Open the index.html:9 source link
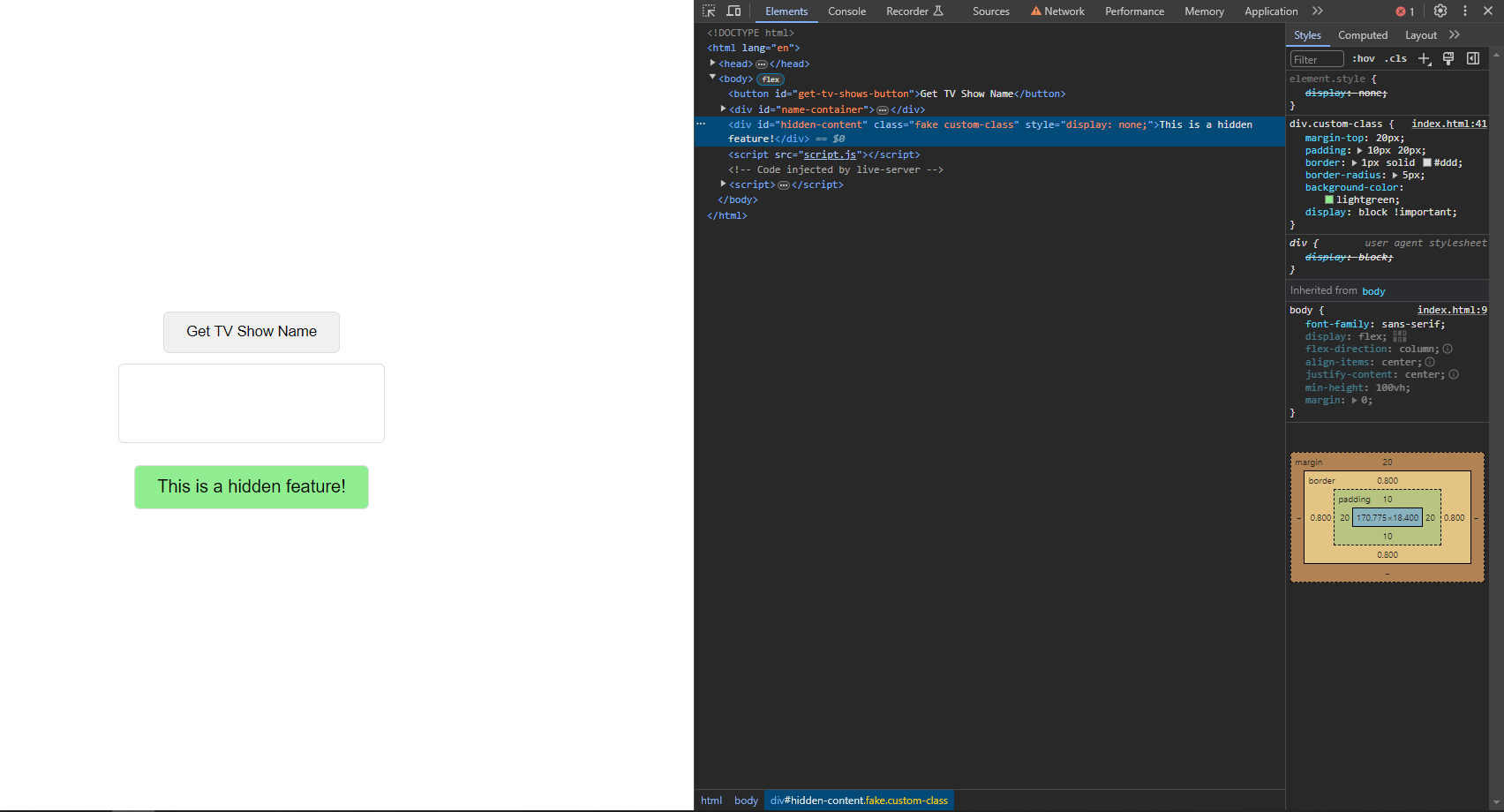This screenshot has height=812, width=1504. click(x=1452, y=311)
